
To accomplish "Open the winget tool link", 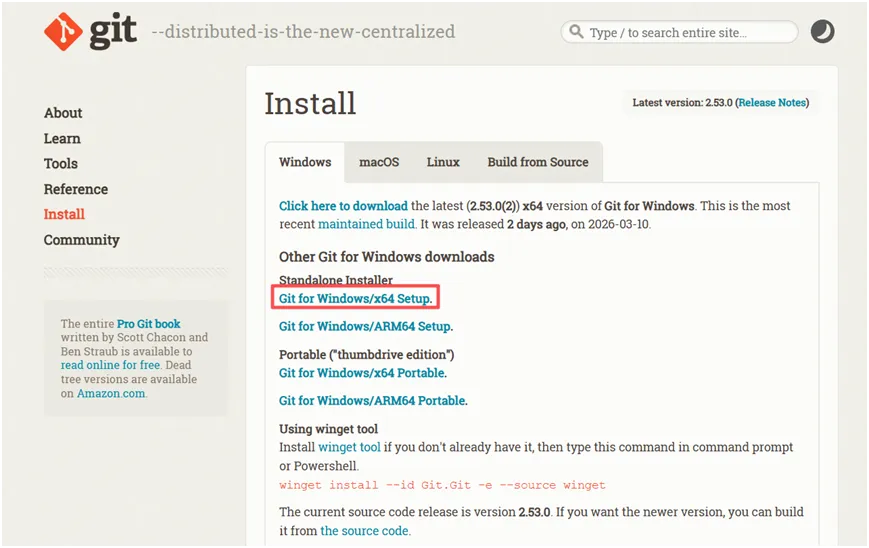I will 349,447.
